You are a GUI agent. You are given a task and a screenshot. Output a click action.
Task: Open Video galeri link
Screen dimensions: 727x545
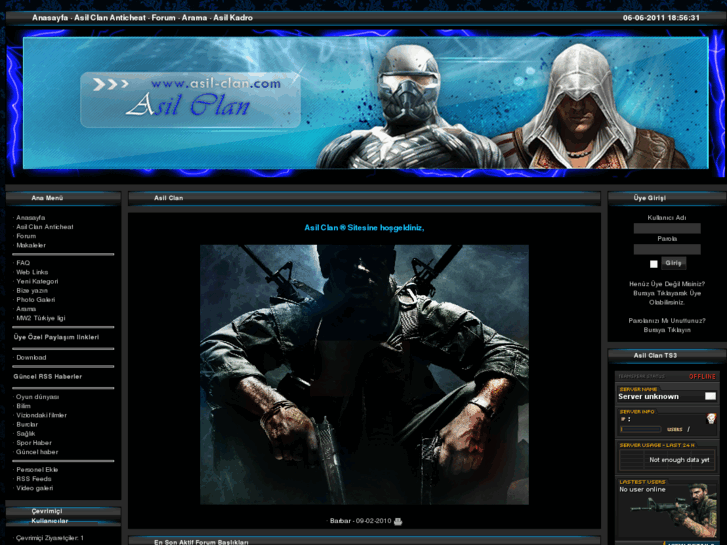[35, 488]
